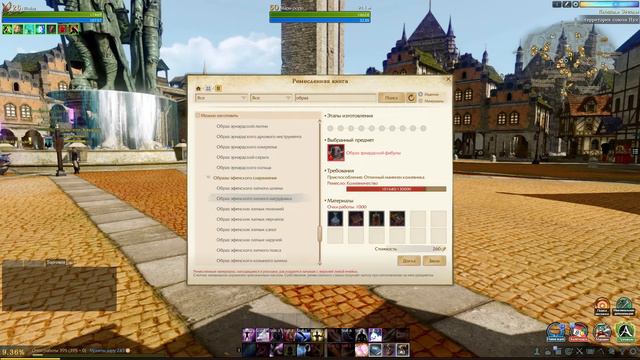Focus the search text field in crafting book

point(335,98)
